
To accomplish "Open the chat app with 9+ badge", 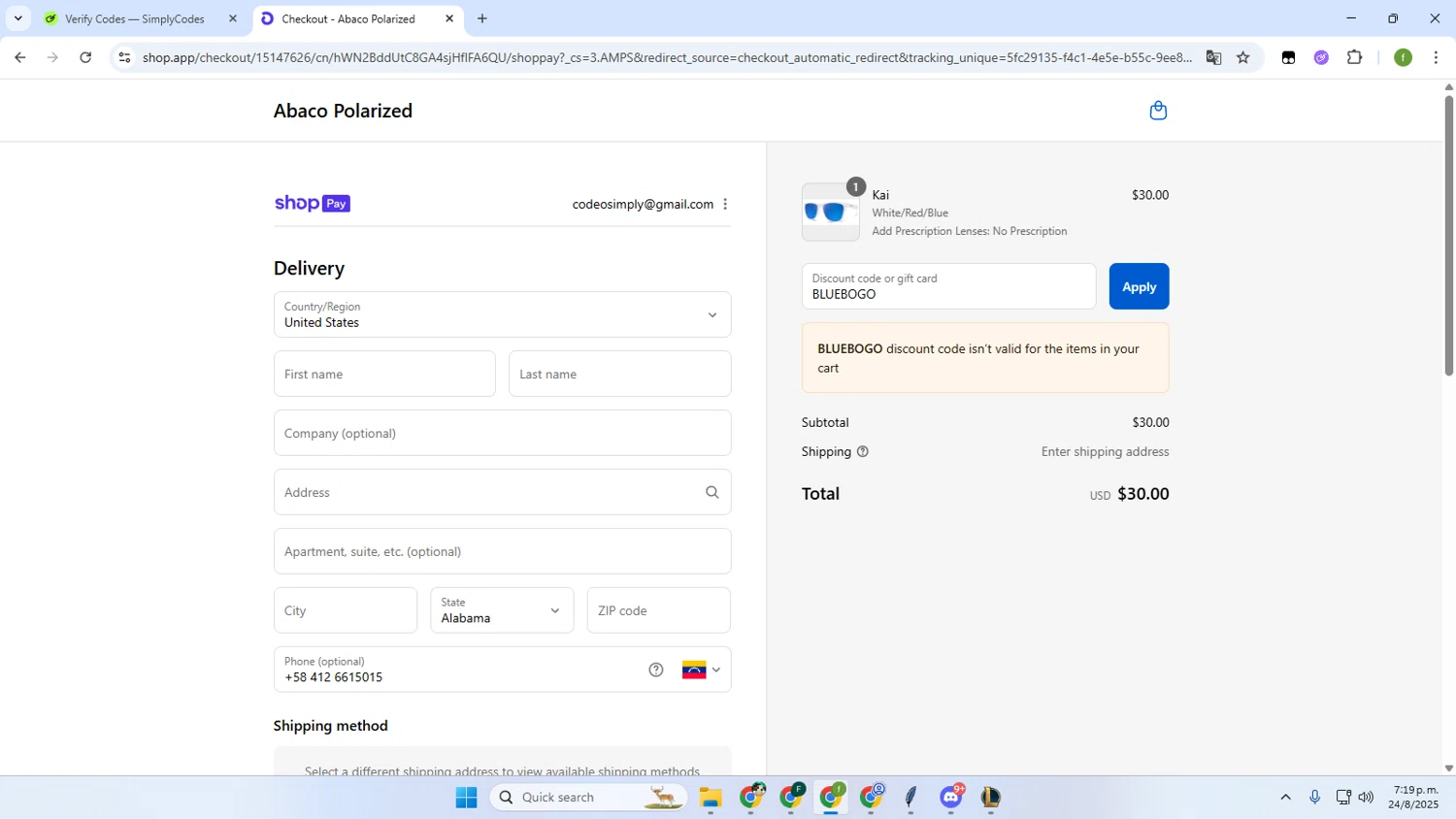I will [951, 798].
